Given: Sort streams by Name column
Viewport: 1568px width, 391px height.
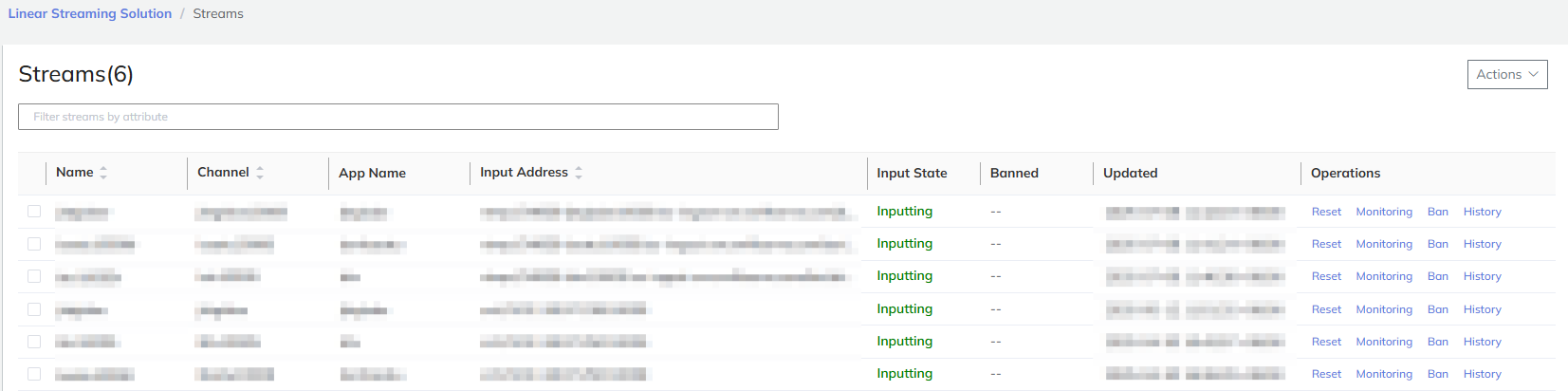Looking at the screenshot, I should [x=103, y=173].
